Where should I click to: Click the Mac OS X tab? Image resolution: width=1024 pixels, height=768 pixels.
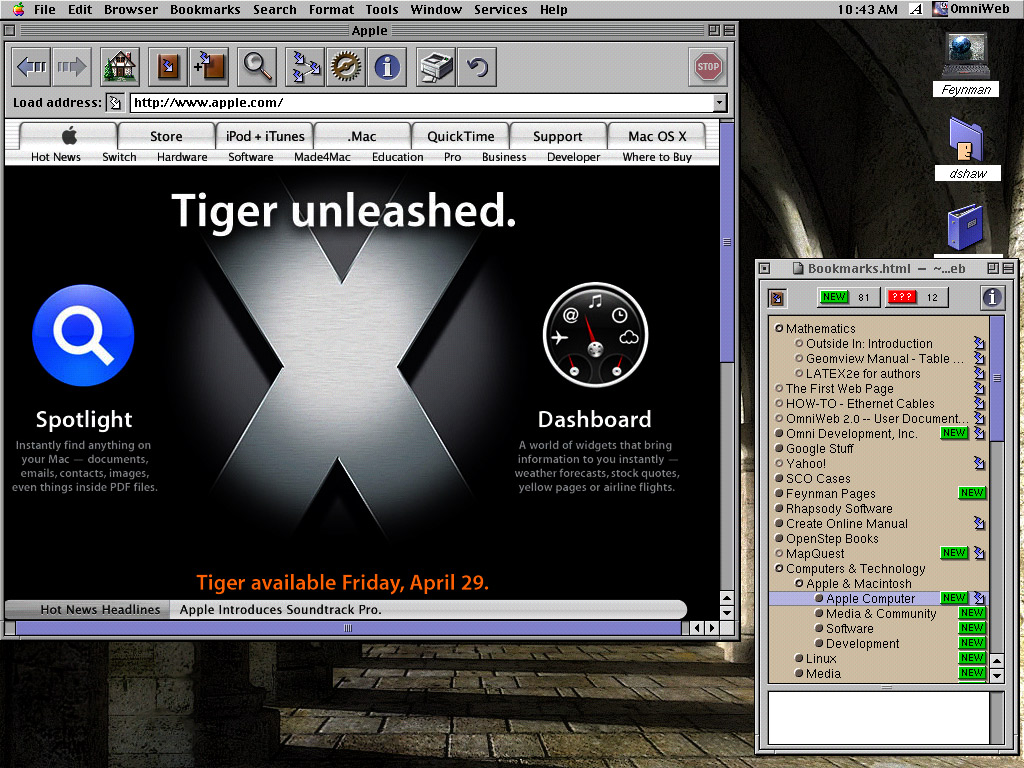tap(657, 136)
